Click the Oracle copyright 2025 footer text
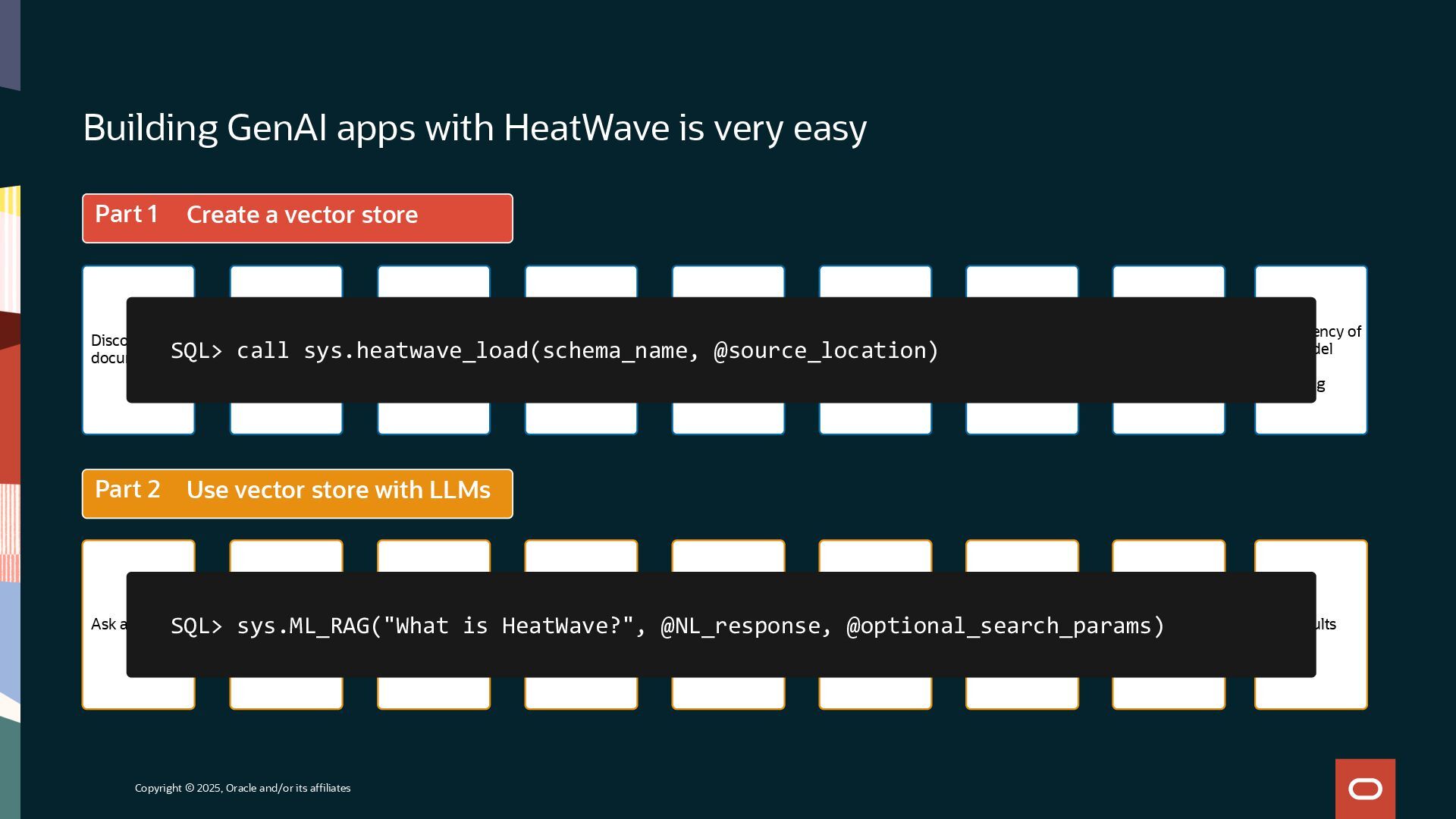 tap(243, 788)
